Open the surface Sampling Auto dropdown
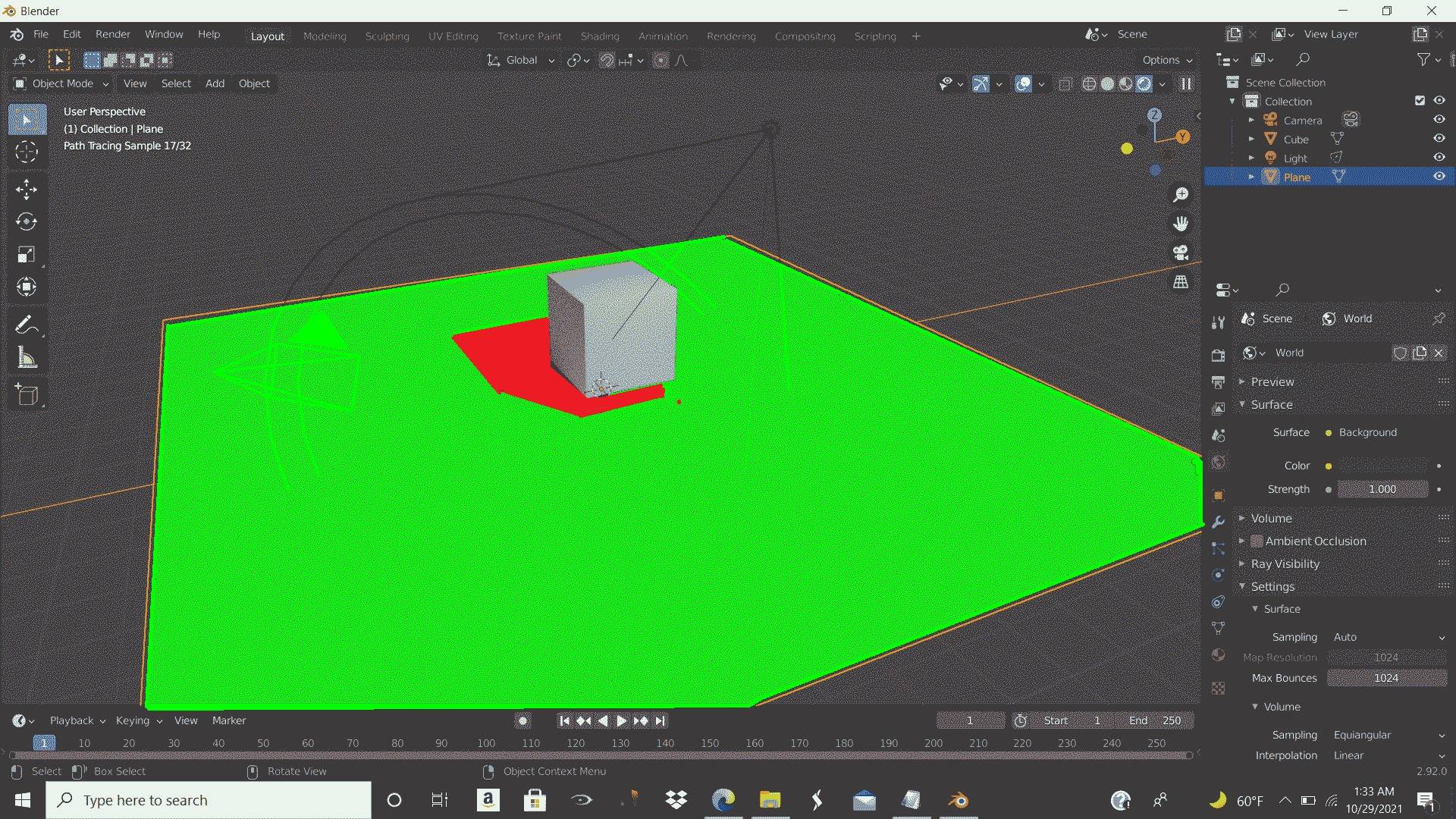Image resolution: width=1456 pixels, height=819 pixels. (1387, 638)
